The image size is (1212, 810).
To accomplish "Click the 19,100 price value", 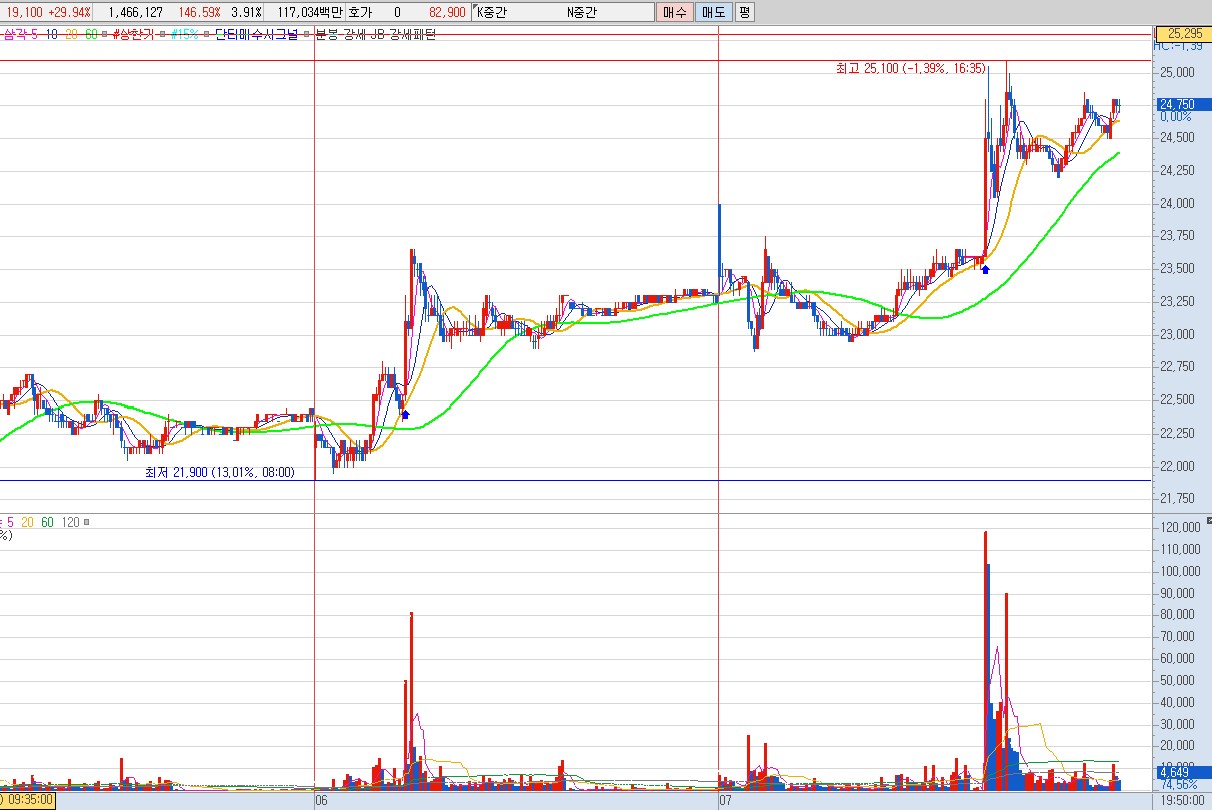I will (x=25, y=12).
